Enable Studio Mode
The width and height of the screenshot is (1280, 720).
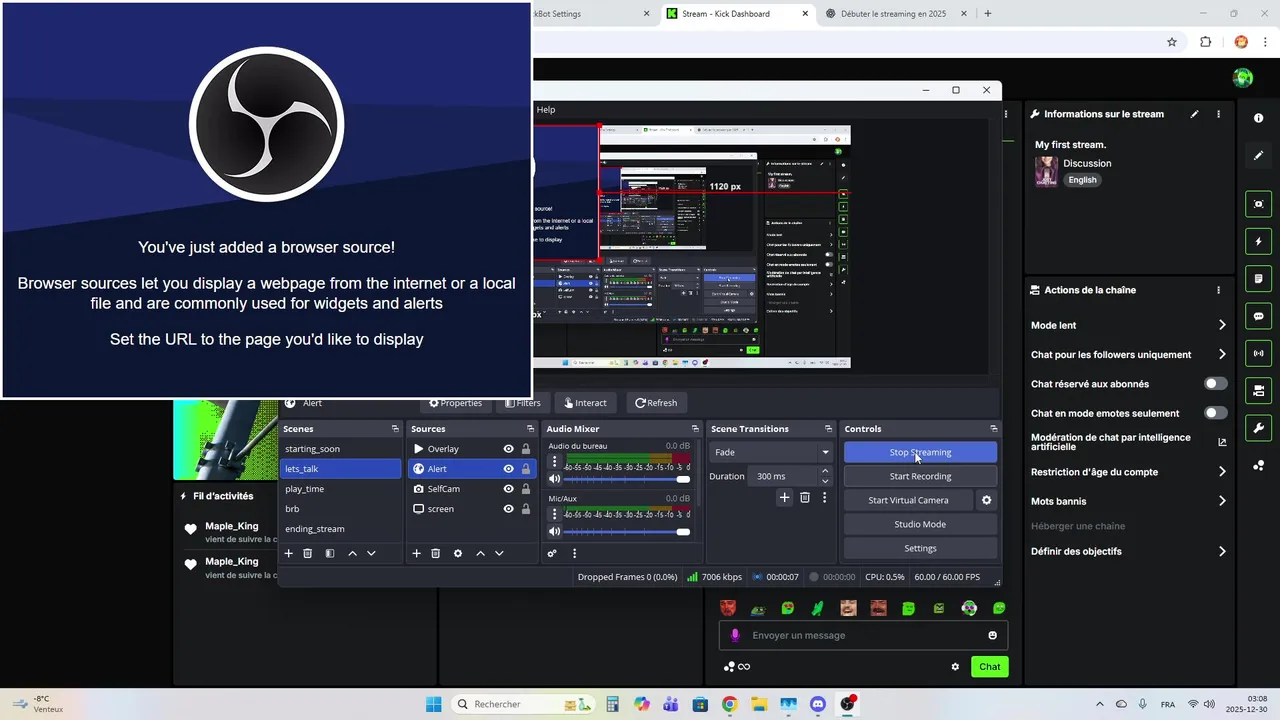pyautogui.click(x=920, y=524)
